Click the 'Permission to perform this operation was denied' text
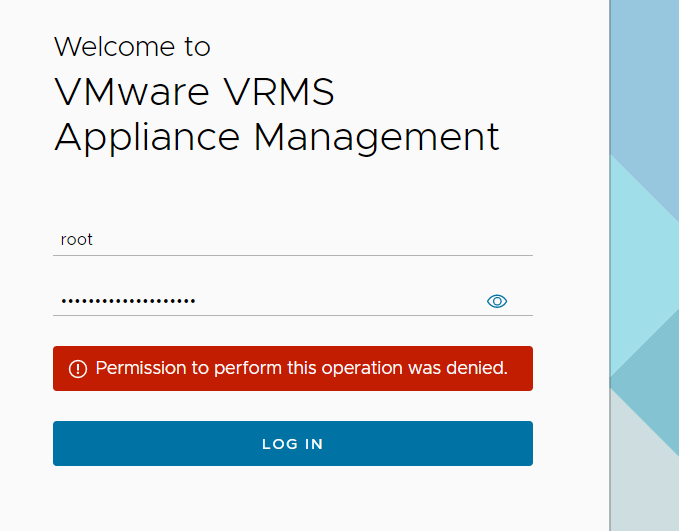 coord(301,368)
